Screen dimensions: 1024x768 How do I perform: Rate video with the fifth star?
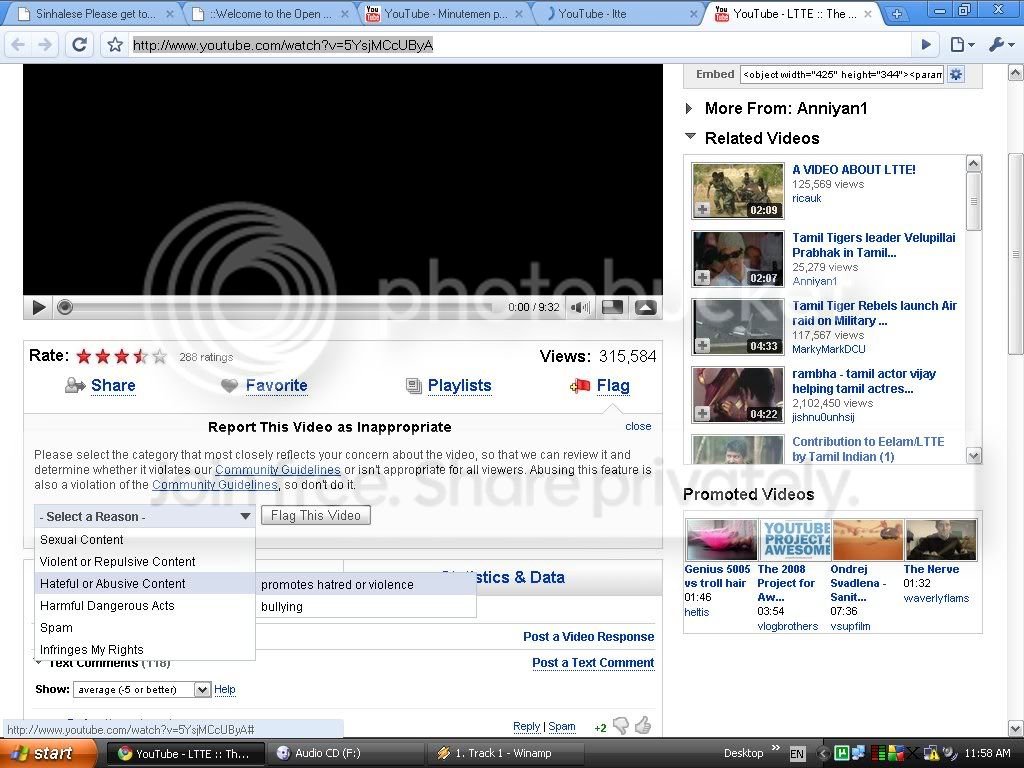tap(159, 357)
